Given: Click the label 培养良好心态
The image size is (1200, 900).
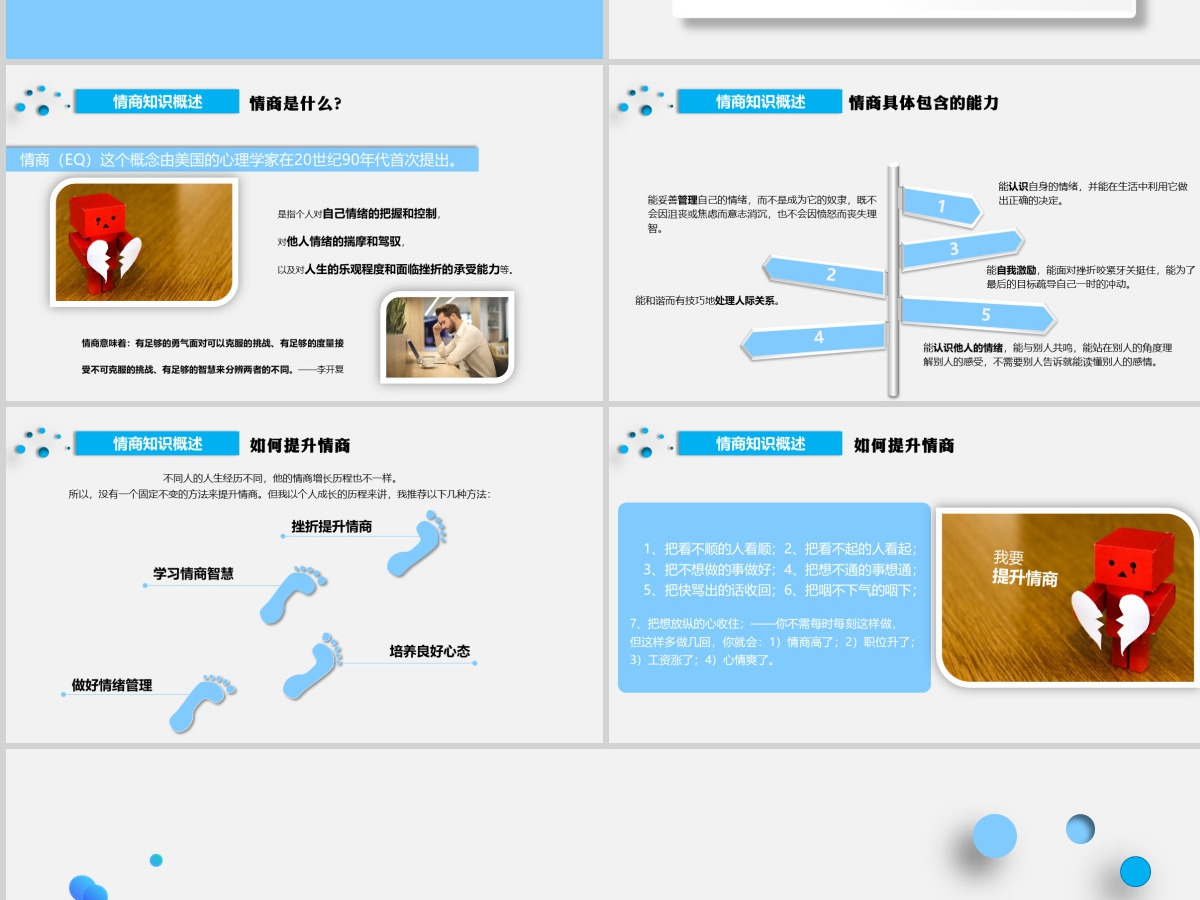Looking at the screenshot, I should [x=429, y=651].
